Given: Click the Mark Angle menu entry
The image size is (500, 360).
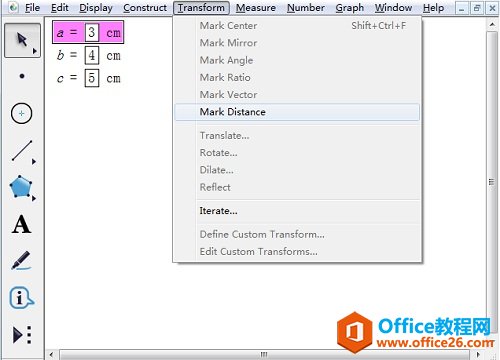Looking at the screenshot, I should pyautogui.click(x=297, y=60).
